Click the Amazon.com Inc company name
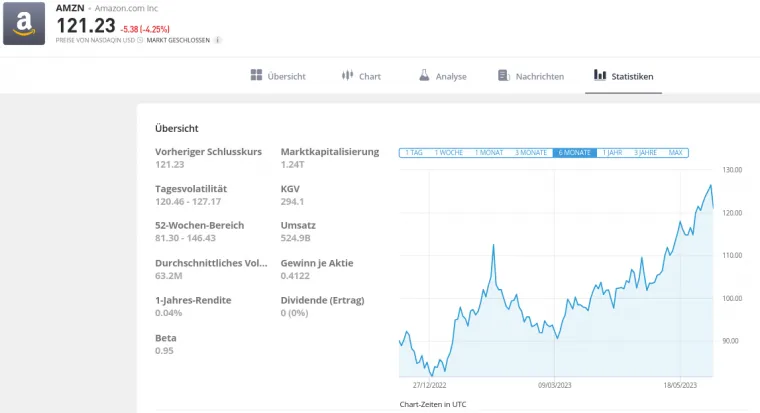The height and width of the screenshot is (413, 760). pyautogui.click(x=126, y=8)
